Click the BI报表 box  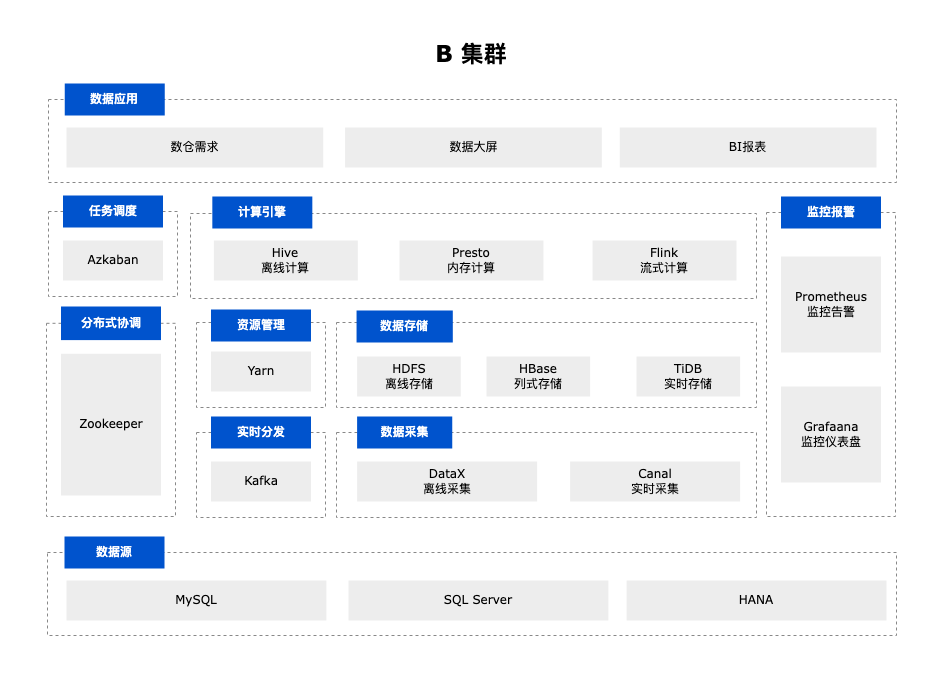(x=748, y=147)
